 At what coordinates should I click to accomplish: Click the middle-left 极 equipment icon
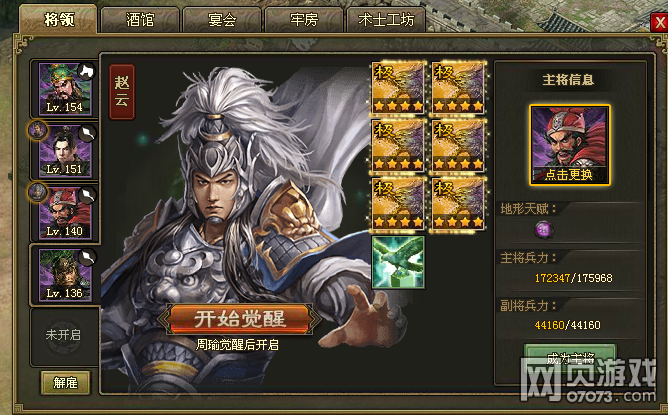[398, 146]
